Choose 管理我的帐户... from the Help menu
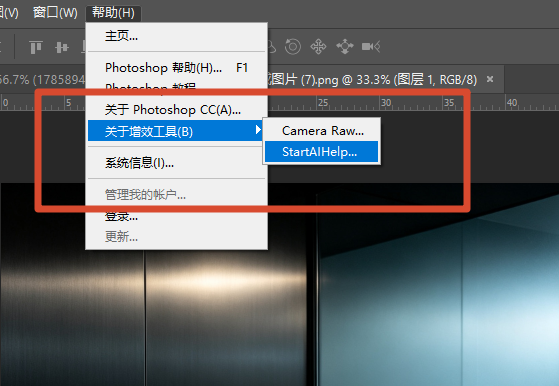Screen dimensions: 559x386 [x=176, y=195]
